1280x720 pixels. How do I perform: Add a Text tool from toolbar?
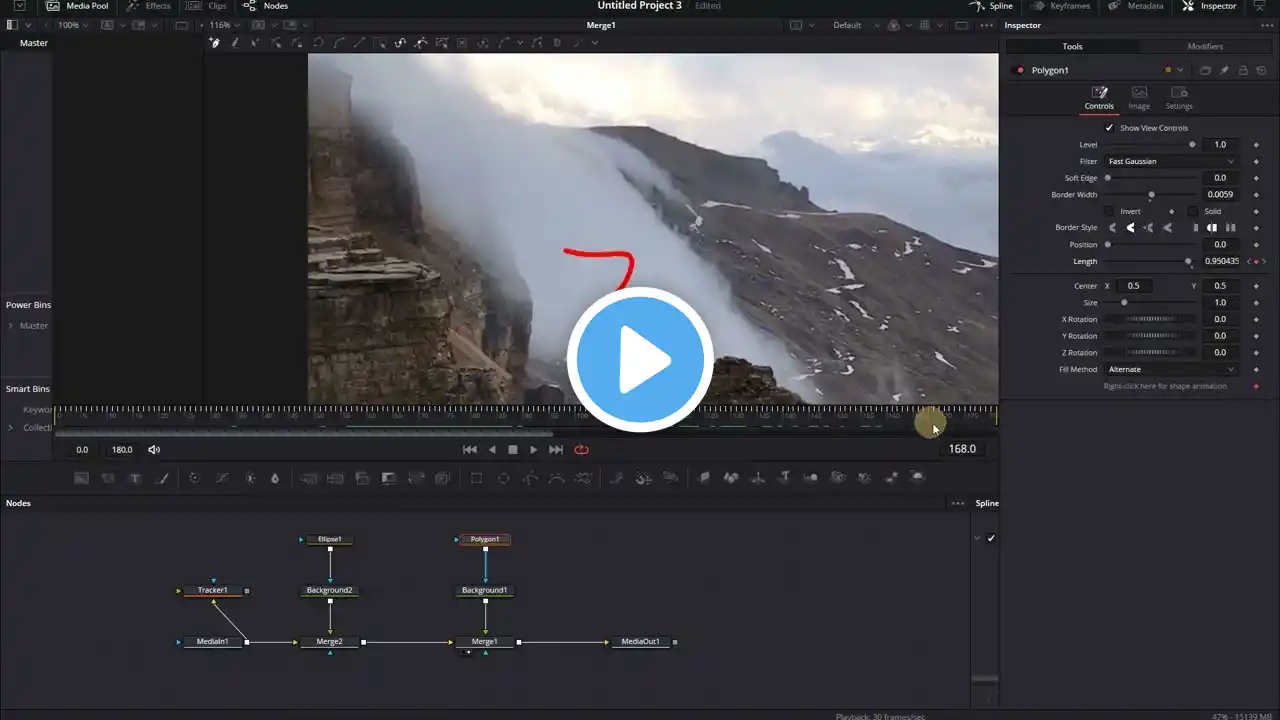(x=135, y=478)
